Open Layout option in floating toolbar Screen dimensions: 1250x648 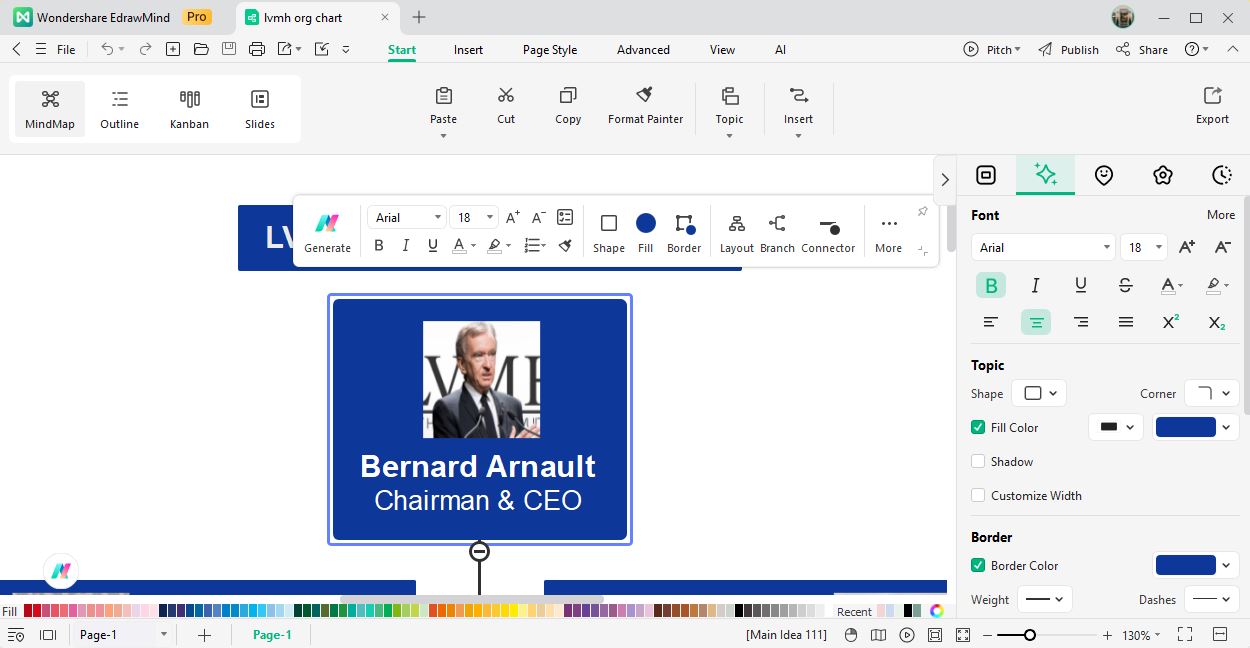pyautogui.click(x=737, y=232)
